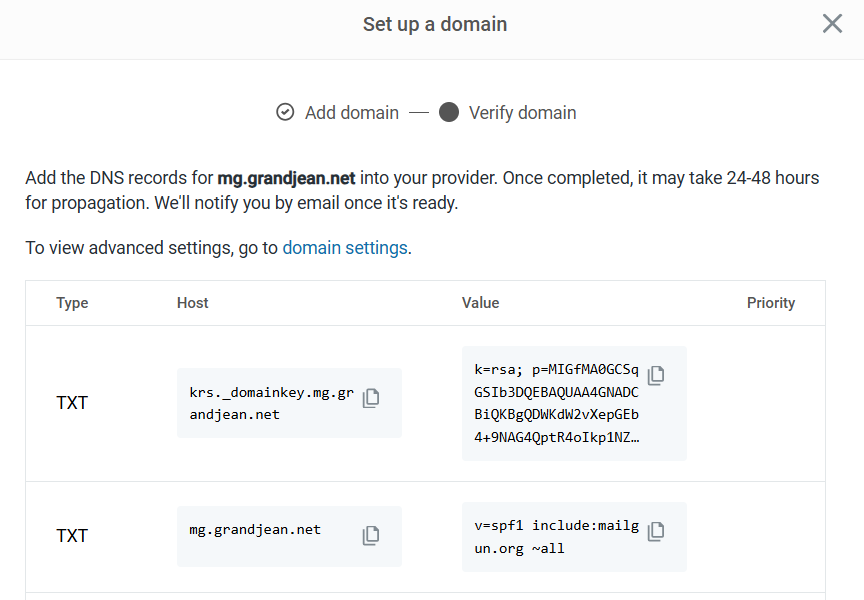Image resolution: width=864 pixels, height=600 pixels.
Task: Click the Verify domain step circle indicator
Action: (449, 112)
